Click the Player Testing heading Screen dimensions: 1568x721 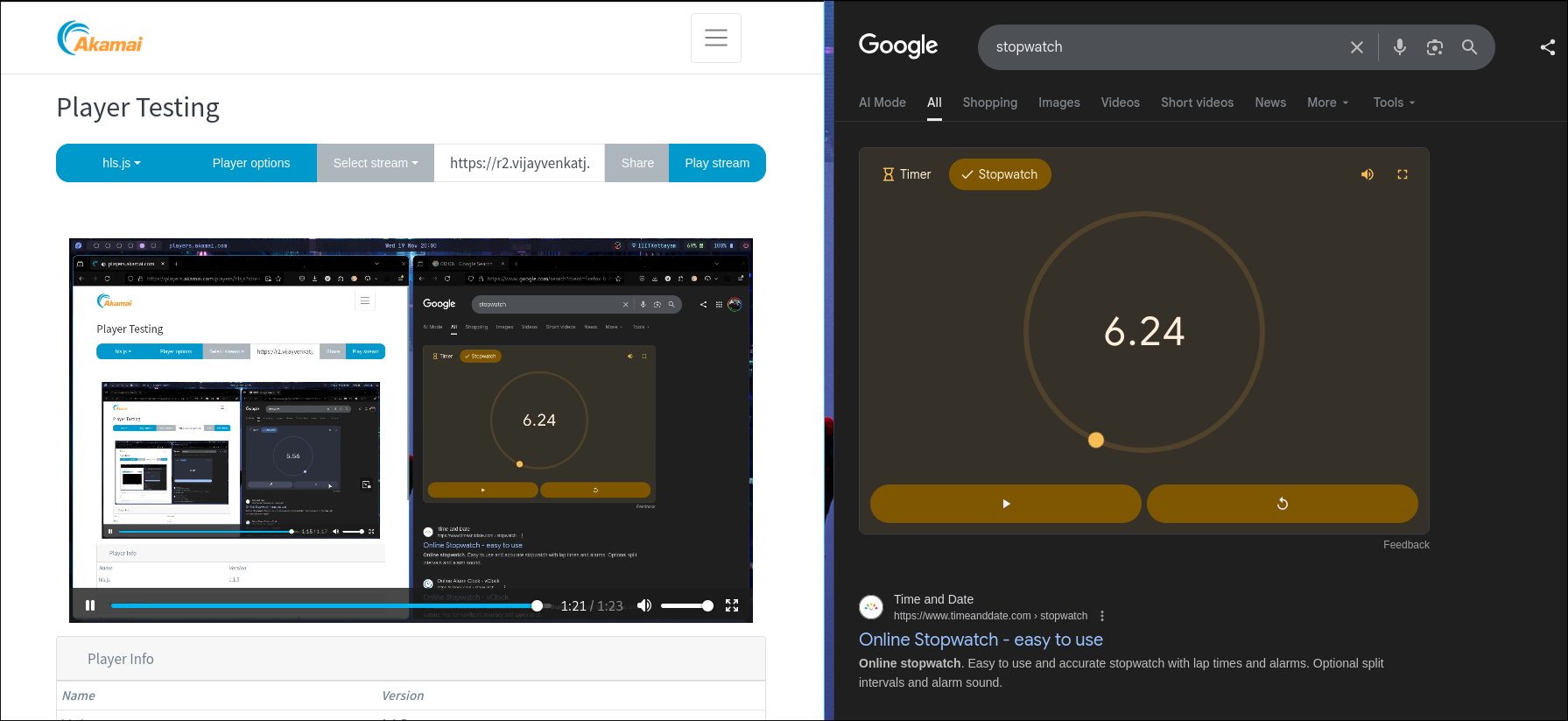[138, 107]
